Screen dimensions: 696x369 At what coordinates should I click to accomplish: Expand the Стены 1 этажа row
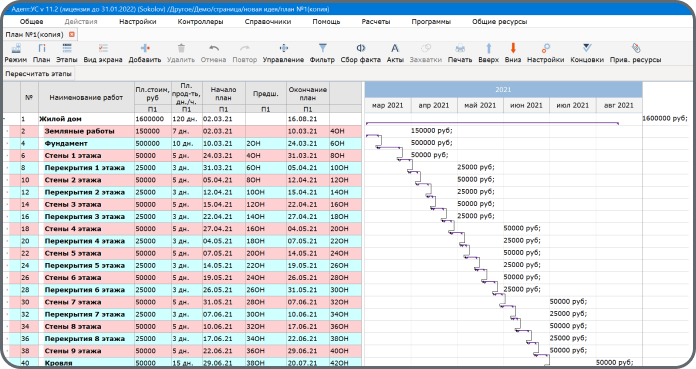coord(7,156)
